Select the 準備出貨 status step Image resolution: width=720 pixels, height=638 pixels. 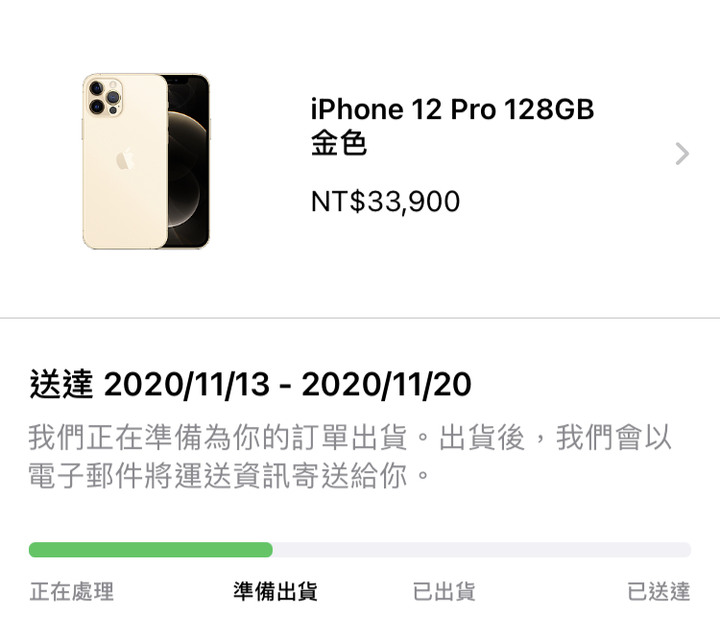pos(275,591)
